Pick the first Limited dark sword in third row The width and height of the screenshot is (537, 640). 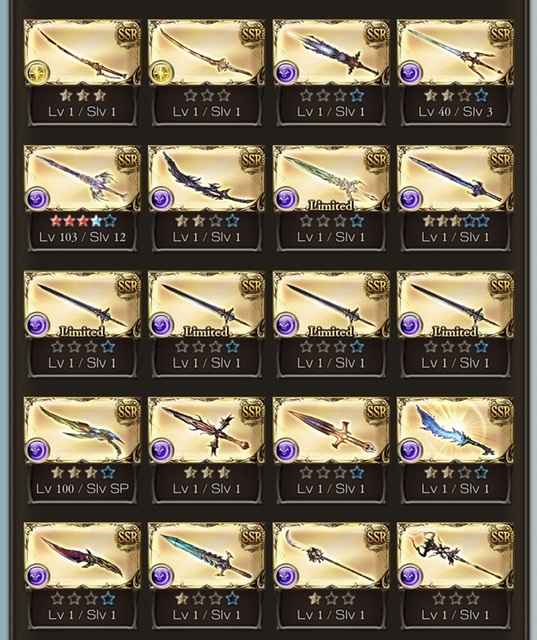point(82,323)
